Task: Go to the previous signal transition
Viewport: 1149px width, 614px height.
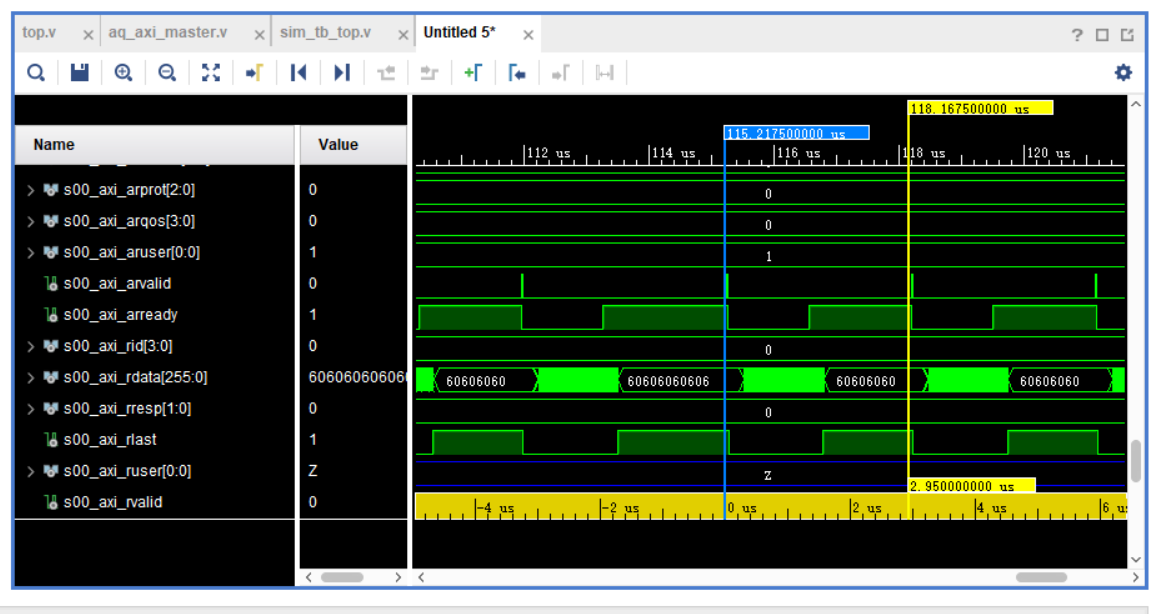Action: point(296,72)
